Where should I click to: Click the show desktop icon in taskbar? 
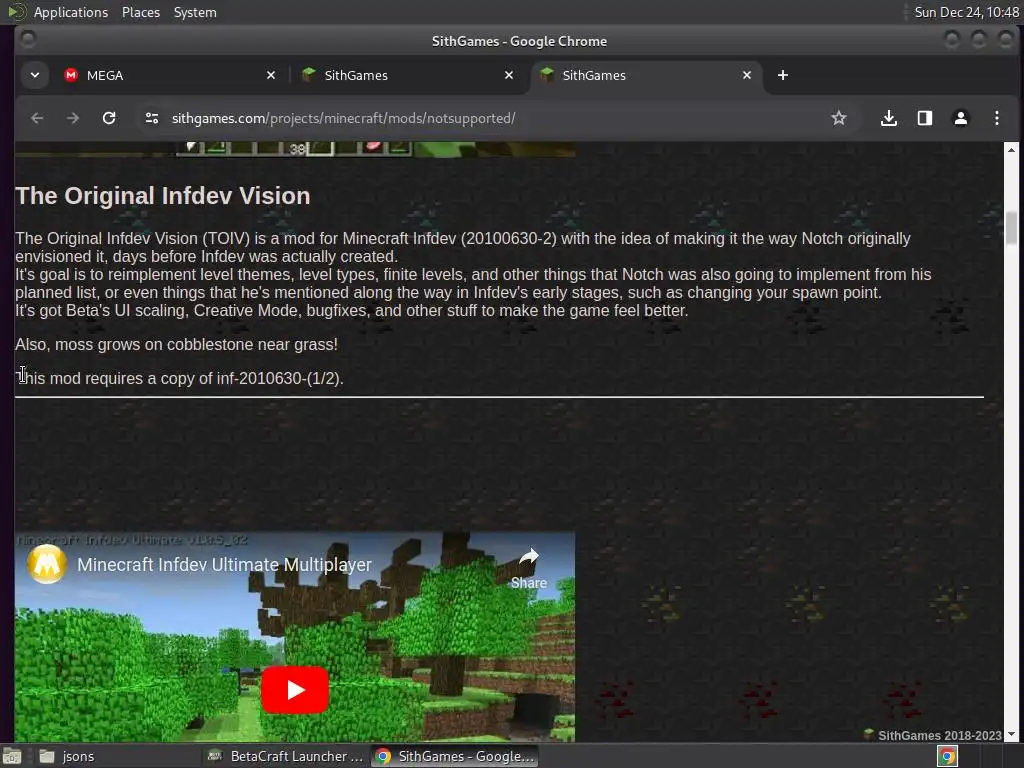12,756
